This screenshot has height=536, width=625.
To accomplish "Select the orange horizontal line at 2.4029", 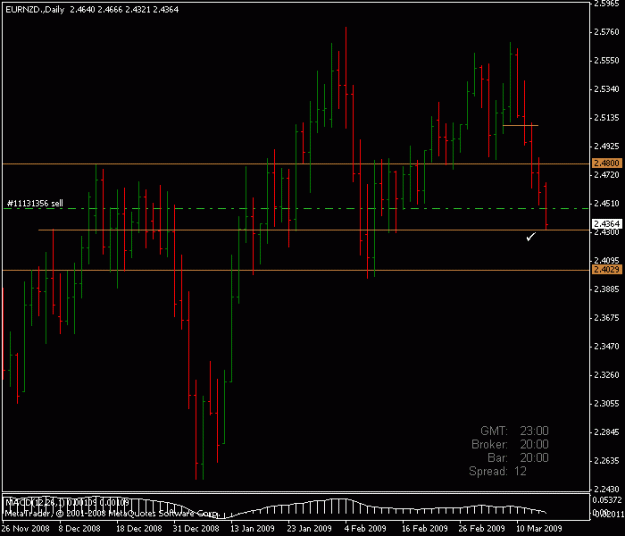I will point(296,270).
